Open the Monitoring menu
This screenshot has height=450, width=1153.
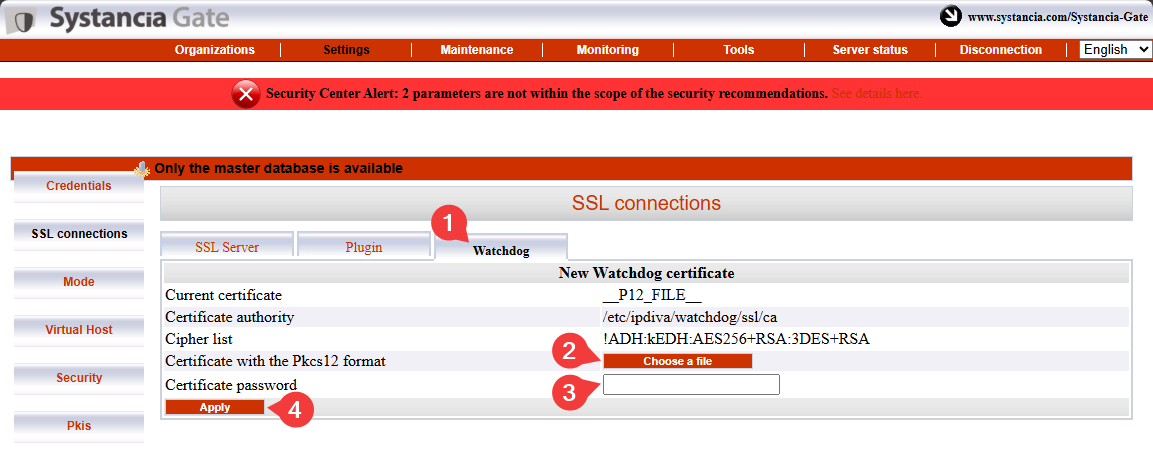607,50
